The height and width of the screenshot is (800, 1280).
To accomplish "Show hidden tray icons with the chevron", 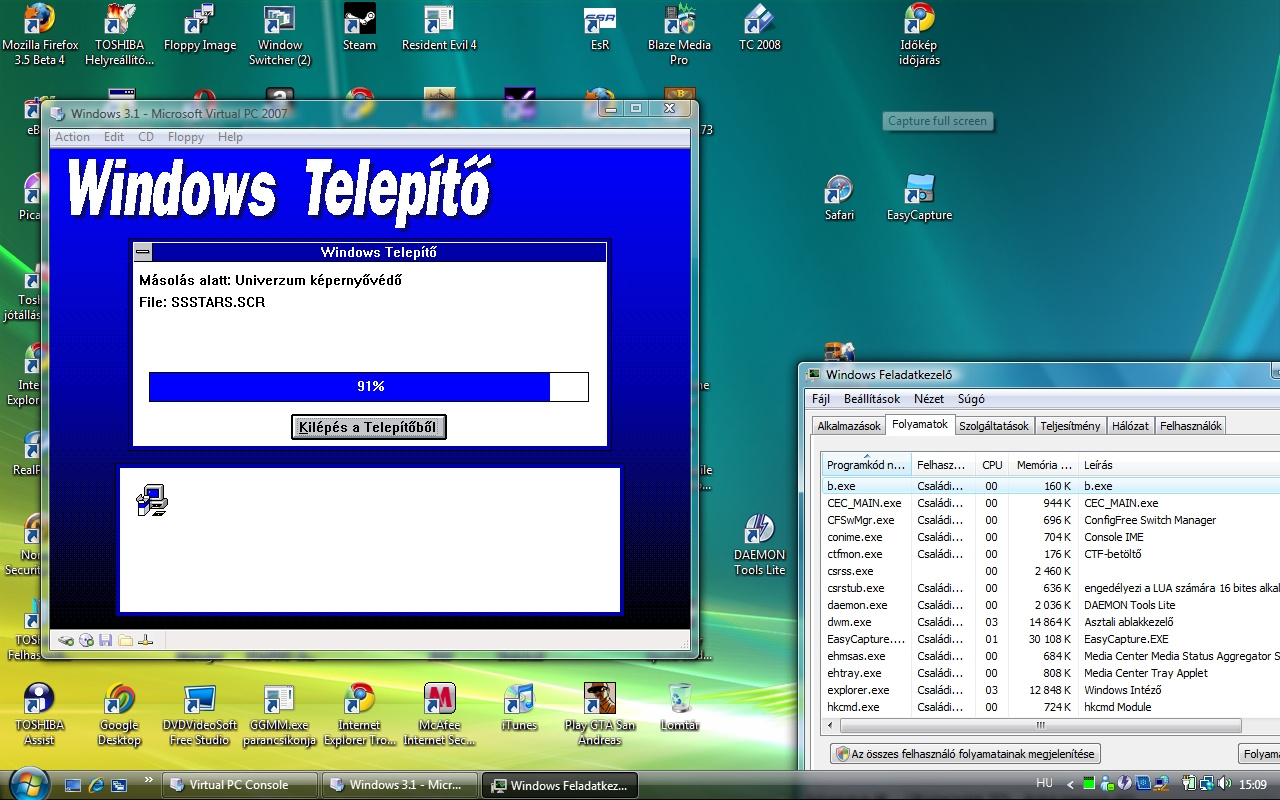I will (1071, 784).
